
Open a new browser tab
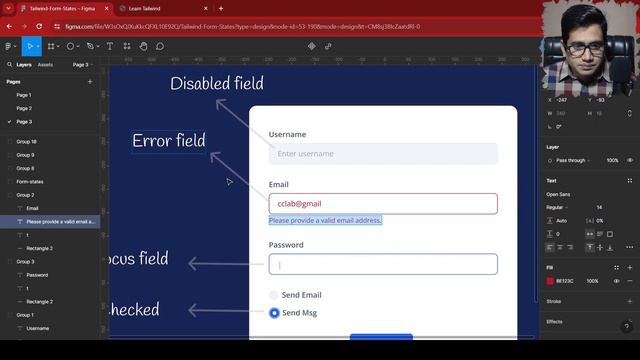point(221,8)
